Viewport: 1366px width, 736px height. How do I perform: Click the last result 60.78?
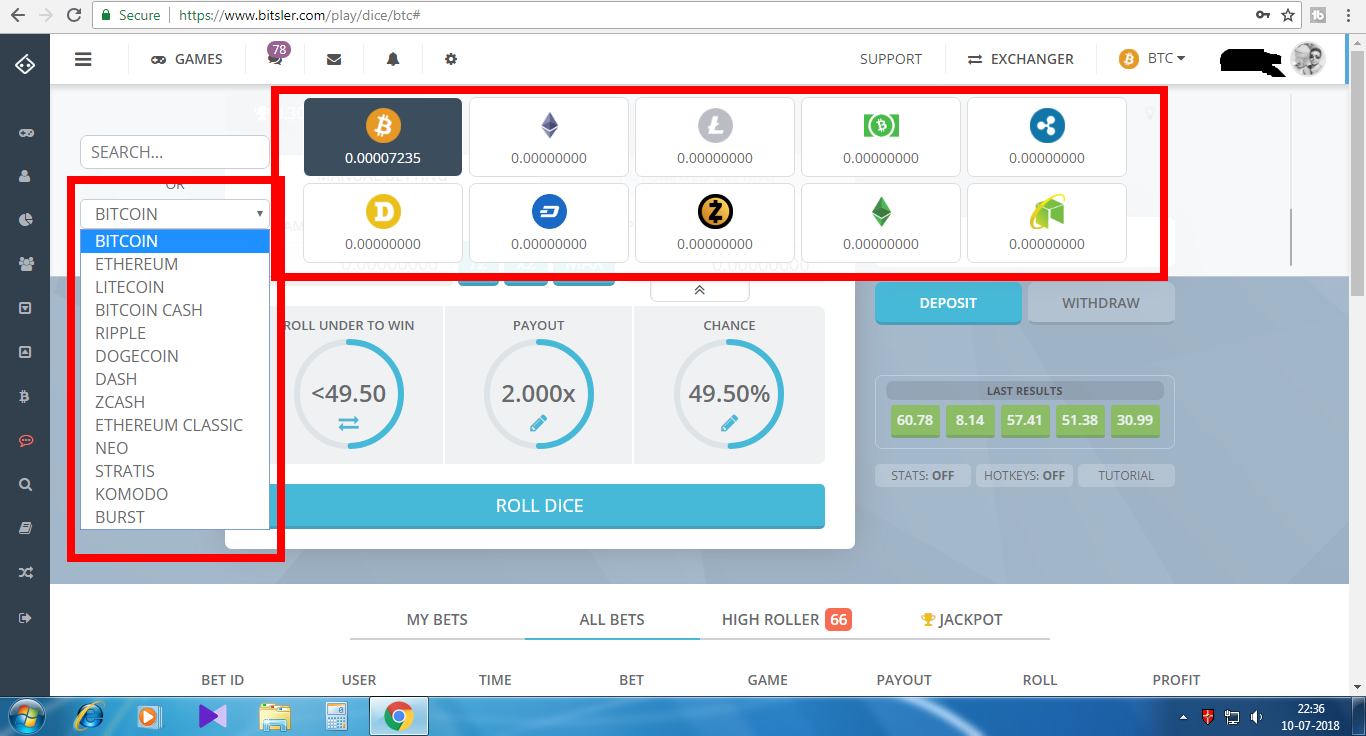click(915, 420)
